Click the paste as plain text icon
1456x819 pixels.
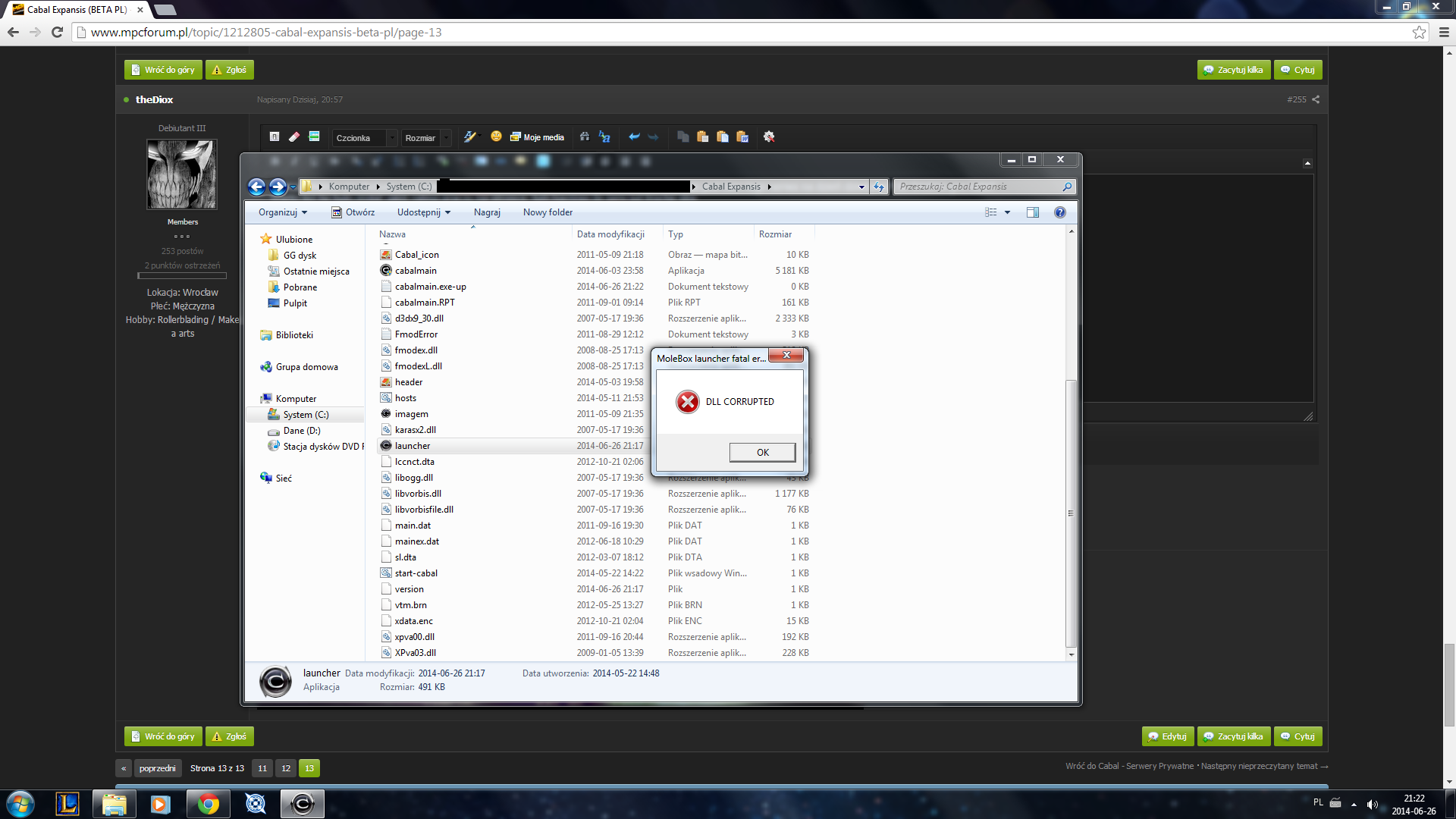[723, 137]
